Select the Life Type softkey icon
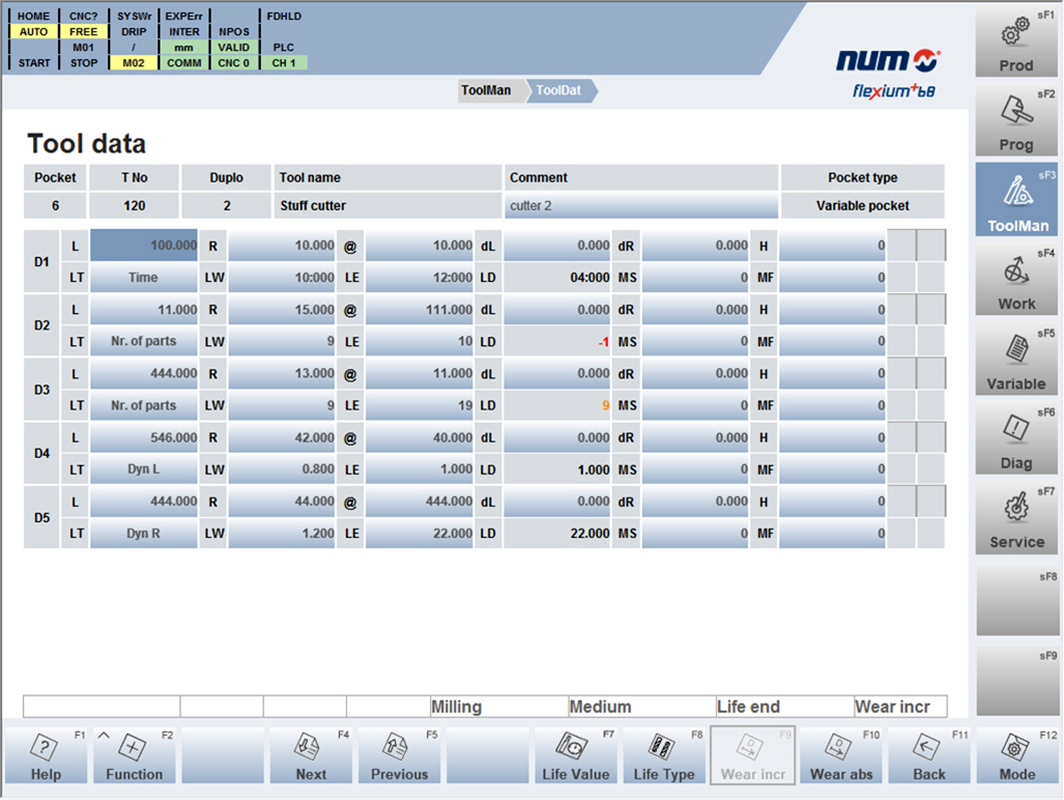1064x800 pixels. (664, 753)
